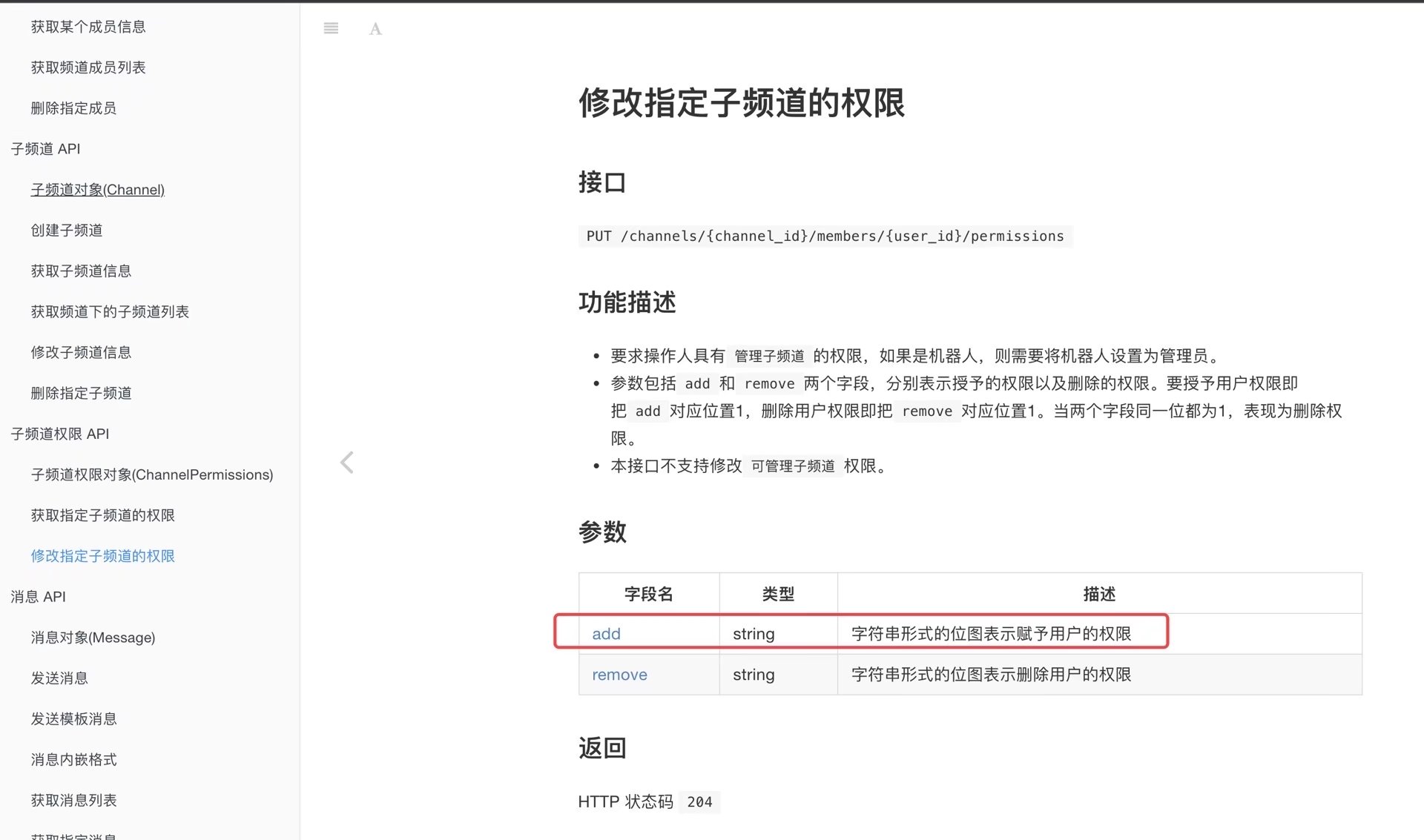
Task: Open the 创建子频道 documentation page
Action: pyautogui.click(x=66, y=230)
